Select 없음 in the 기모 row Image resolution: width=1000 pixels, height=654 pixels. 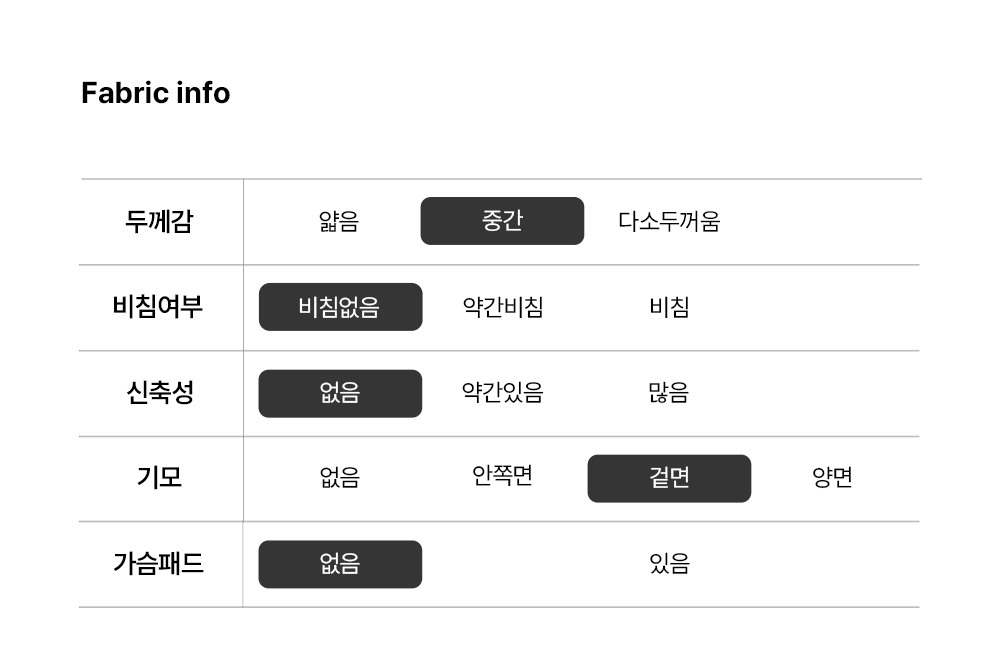pyautogui.click(x=340, y=478)
